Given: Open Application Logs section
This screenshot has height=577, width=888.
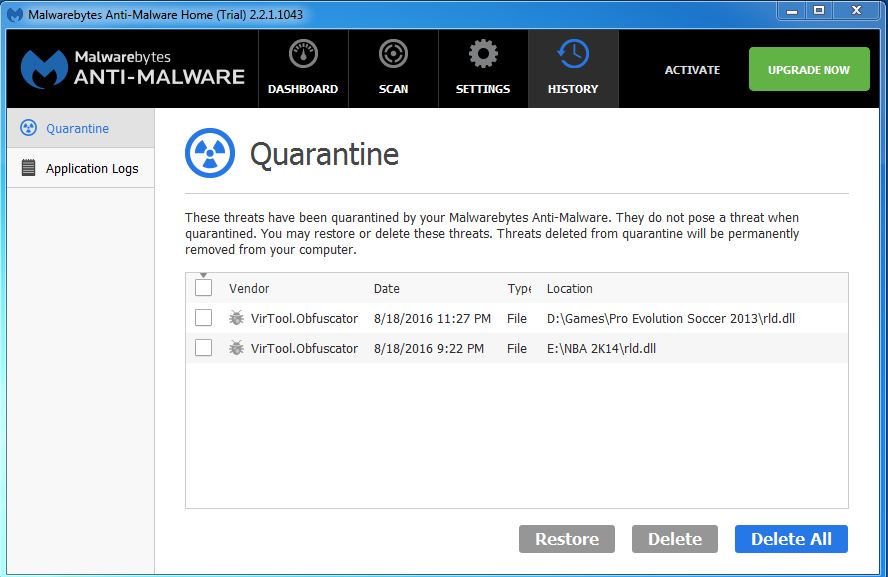Looking at the screenshot, I should [x=92, y=168].
